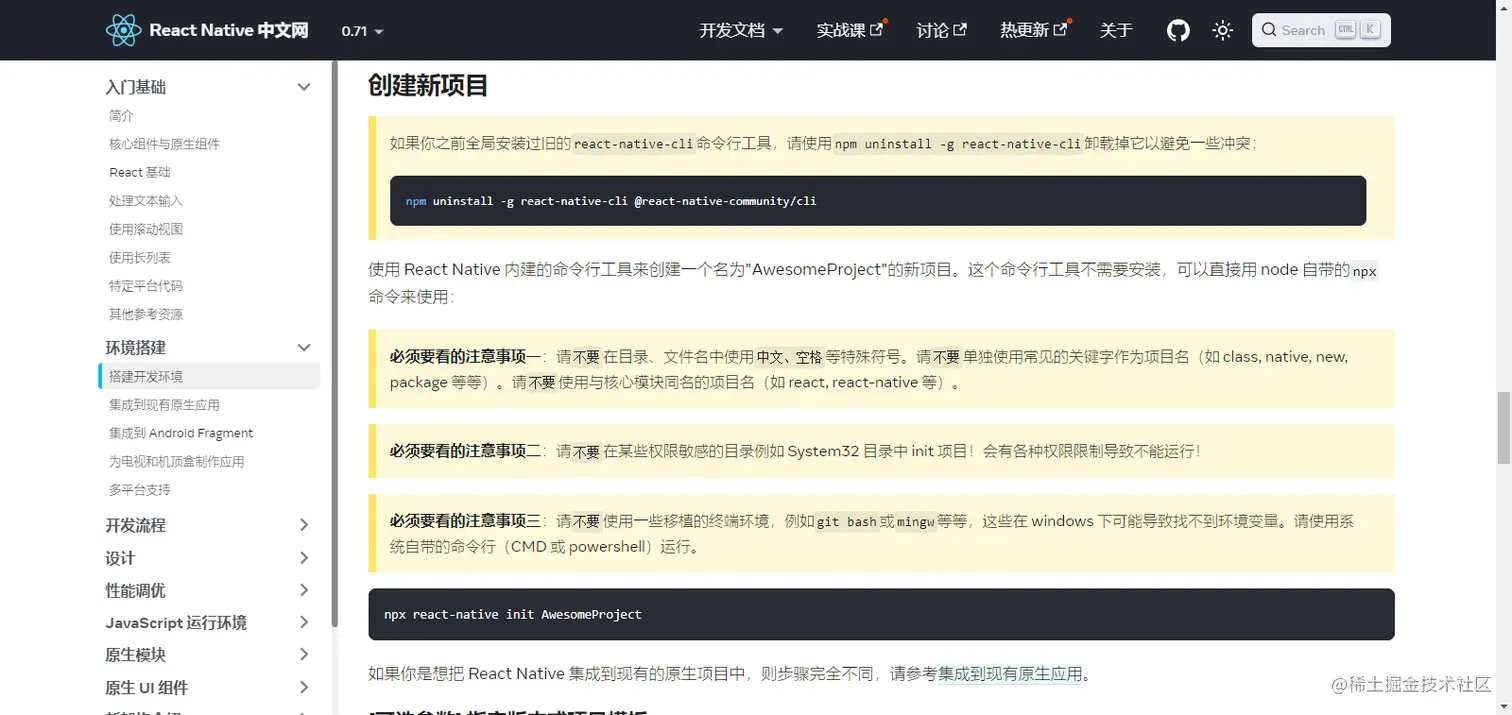Open the GitHub repository icon
This screenshot has width=1512, height=715.
[1179, 30]
